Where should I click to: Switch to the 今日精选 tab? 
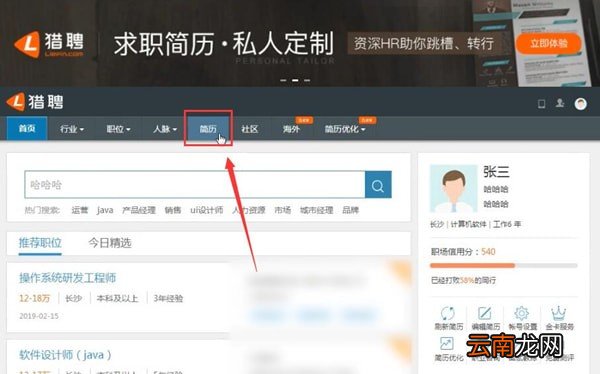[110, 243]
